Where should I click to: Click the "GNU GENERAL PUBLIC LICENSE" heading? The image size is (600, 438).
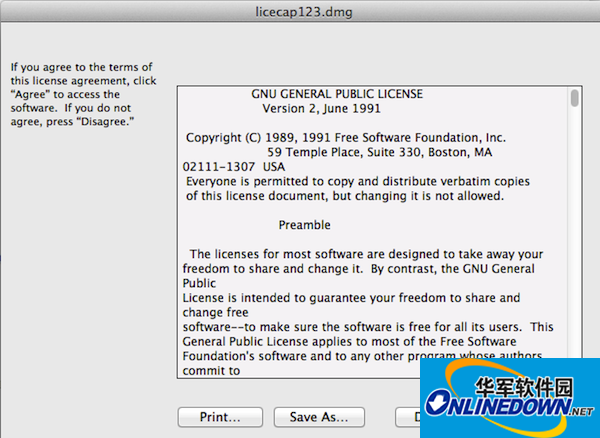[337, 94]
